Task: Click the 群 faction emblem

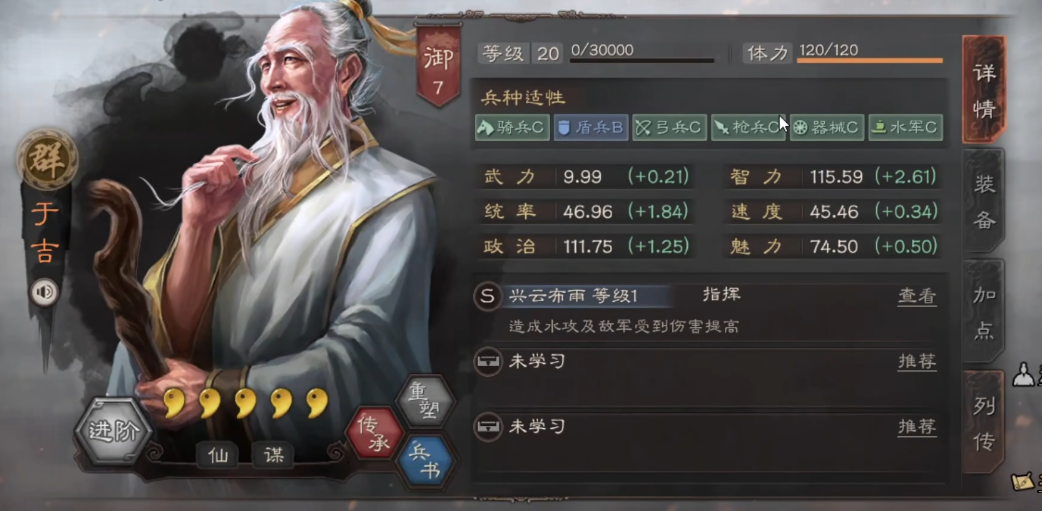Action: pyautogui.click(x=47, y=159)
